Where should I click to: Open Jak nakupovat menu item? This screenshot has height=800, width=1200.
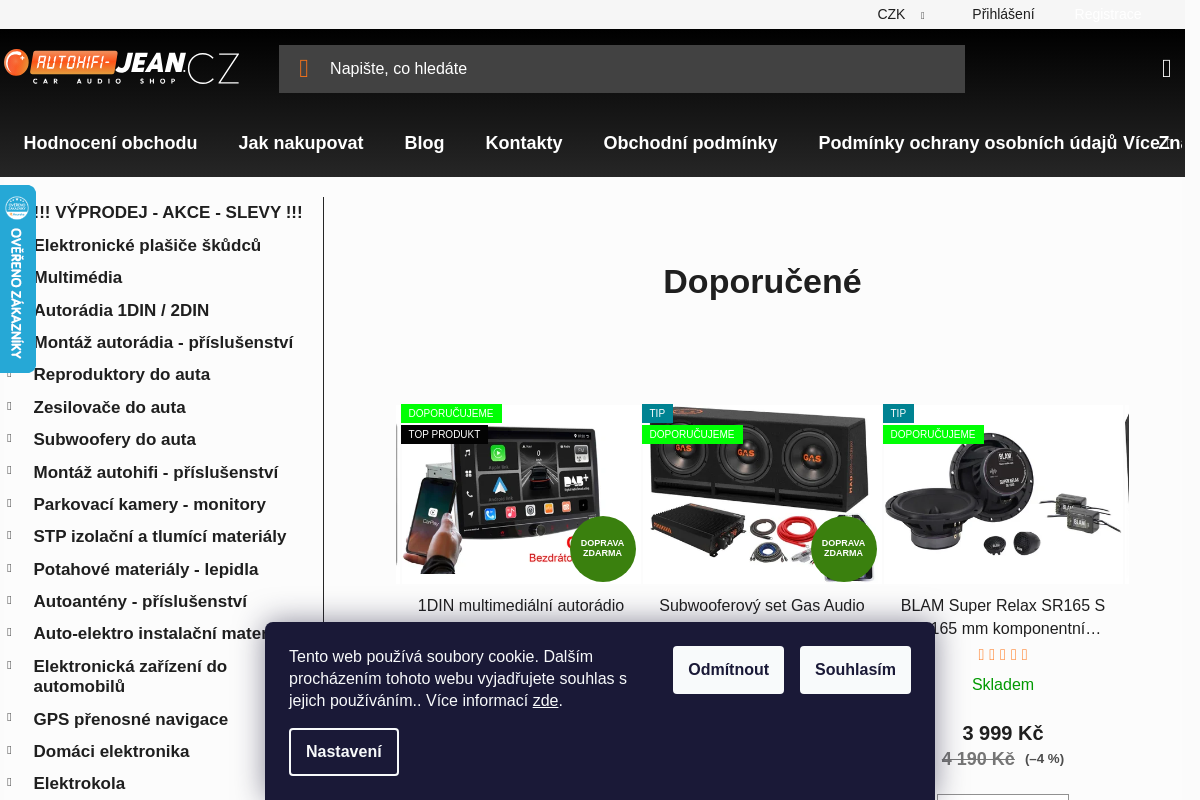point(301,143)
